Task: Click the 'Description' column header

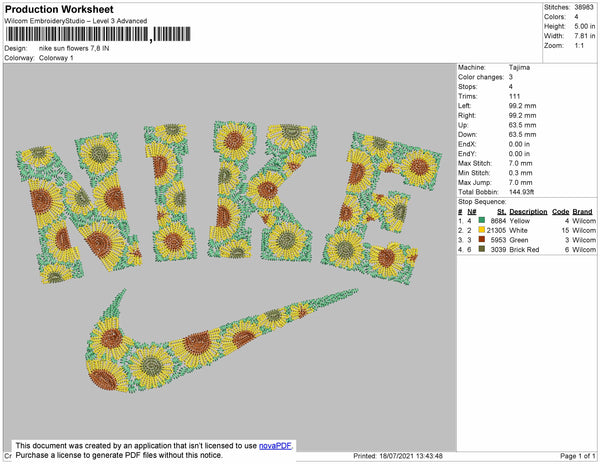Action: pyautogui.click(x=528, y=212)
